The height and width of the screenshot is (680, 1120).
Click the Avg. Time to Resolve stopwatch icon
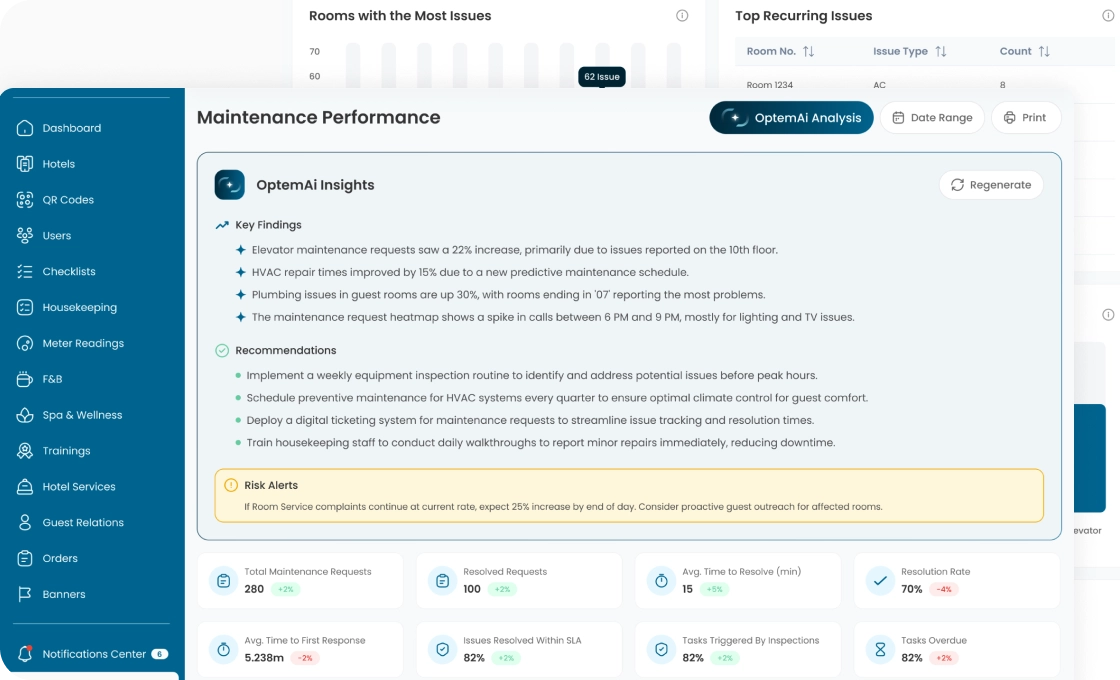[661, 580]
